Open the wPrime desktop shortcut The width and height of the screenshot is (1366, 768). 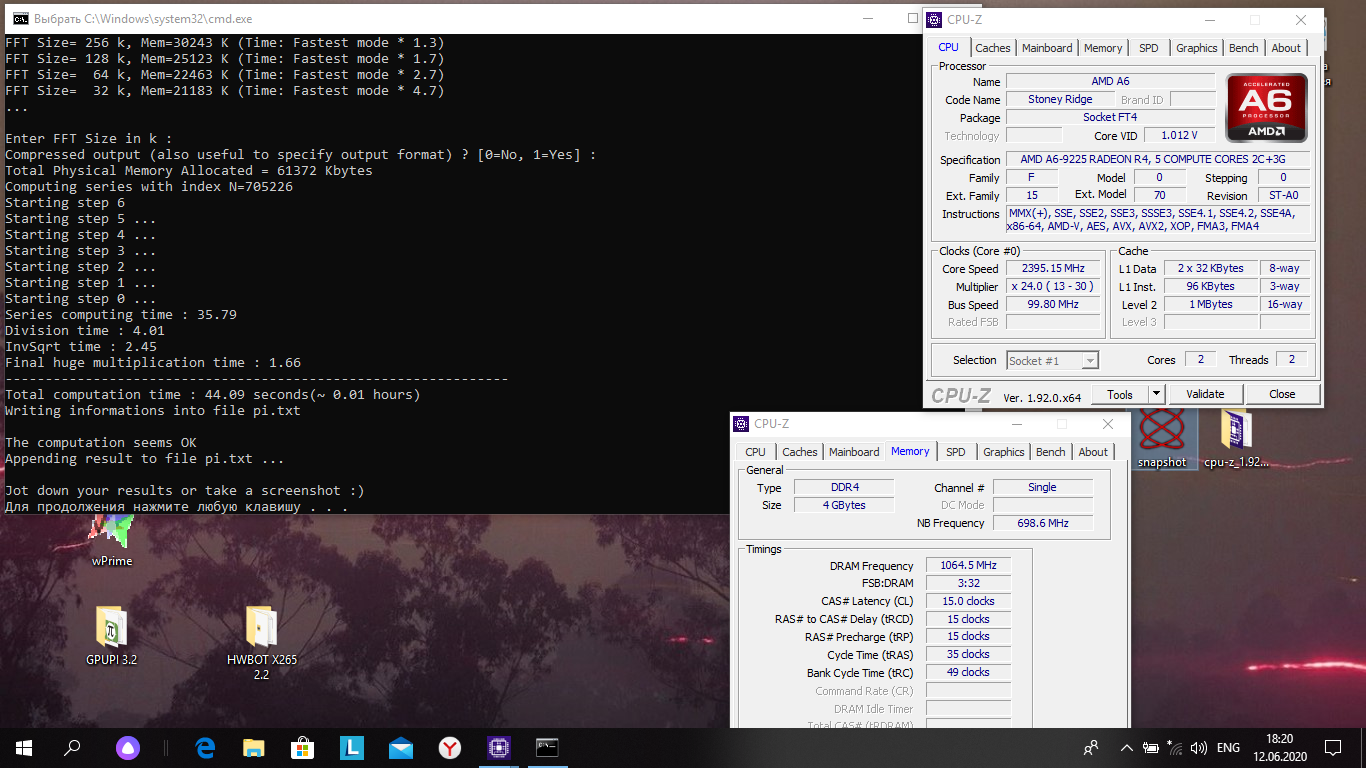pos(111,540)
